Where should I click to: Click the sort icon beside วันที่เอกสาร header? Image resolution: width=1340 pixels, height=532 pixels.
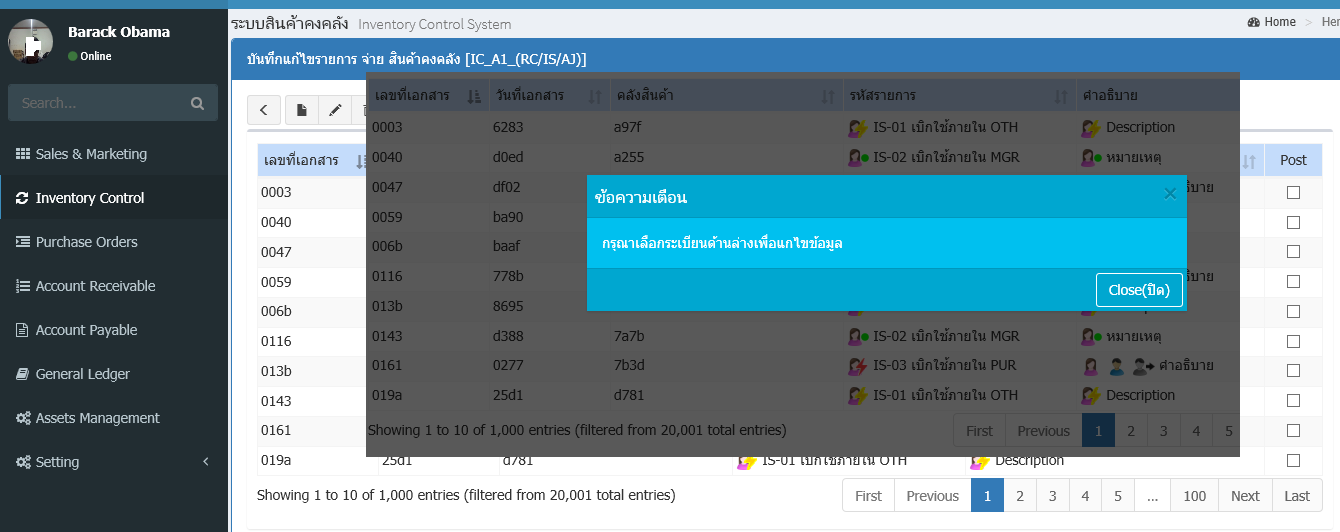[595, 96]
